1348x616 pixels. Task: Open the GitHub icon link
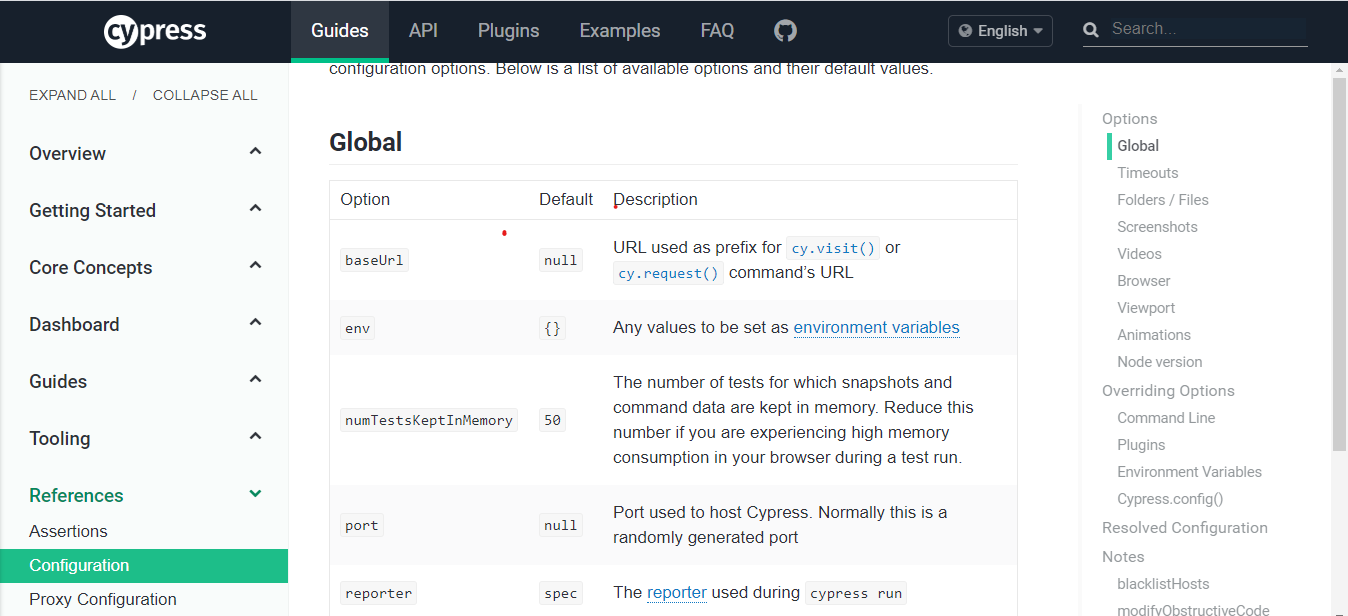click(785, 31)
